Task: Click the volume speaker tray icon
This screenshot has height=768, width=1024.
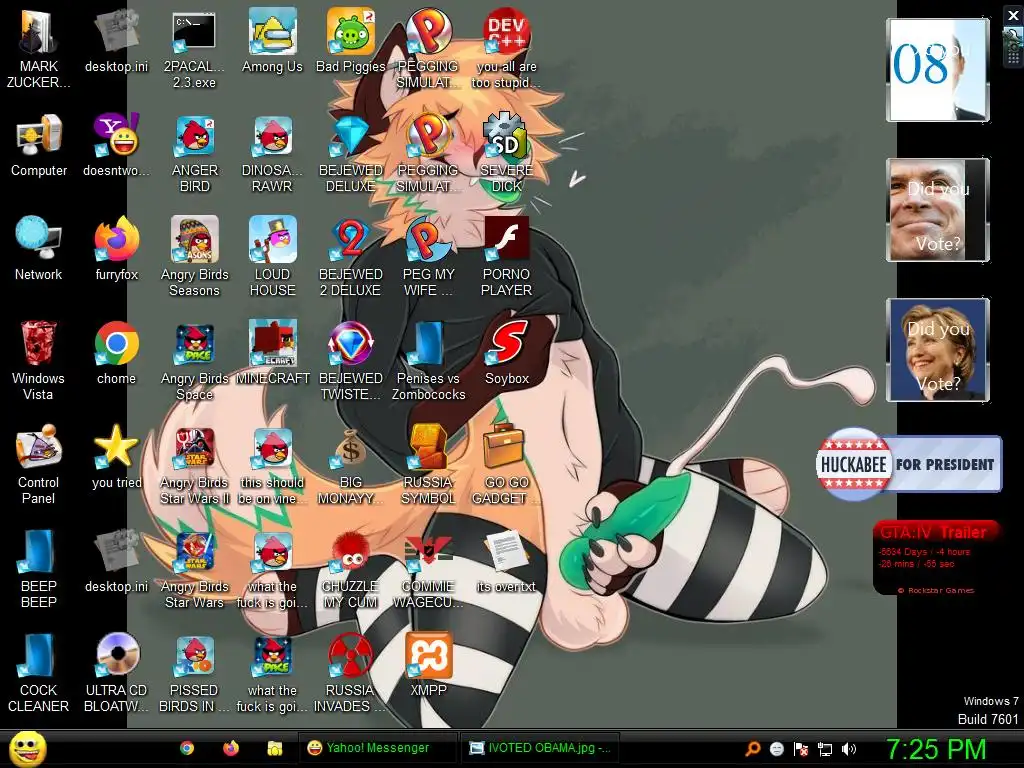Action: 849,749
